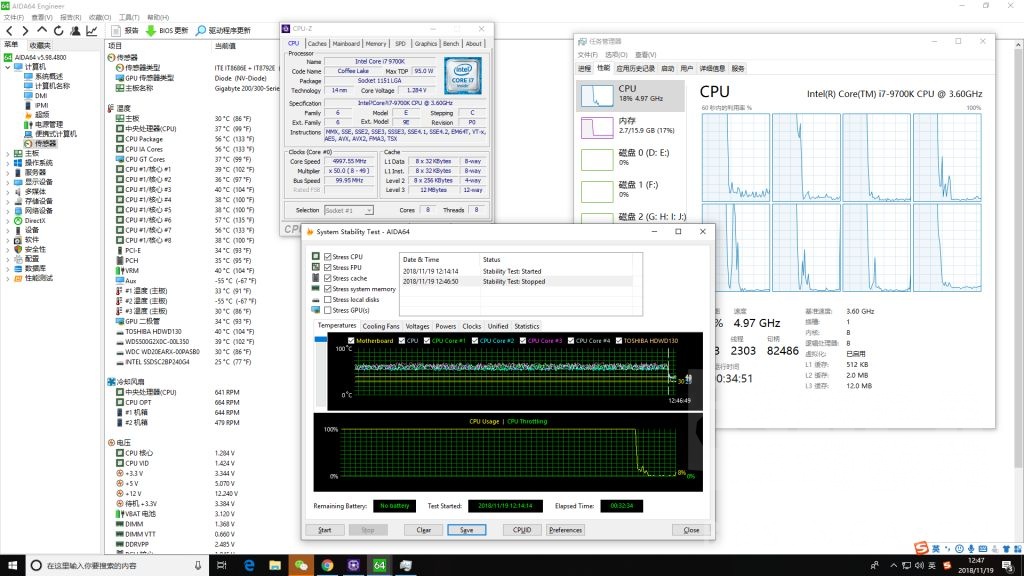Uncheck the Stress FPU checkbox

(328, 268)
